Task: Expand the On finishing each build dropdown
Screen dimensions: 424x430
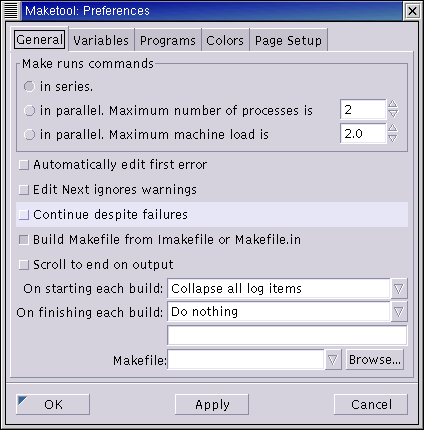Action: [x=399, y=312]
